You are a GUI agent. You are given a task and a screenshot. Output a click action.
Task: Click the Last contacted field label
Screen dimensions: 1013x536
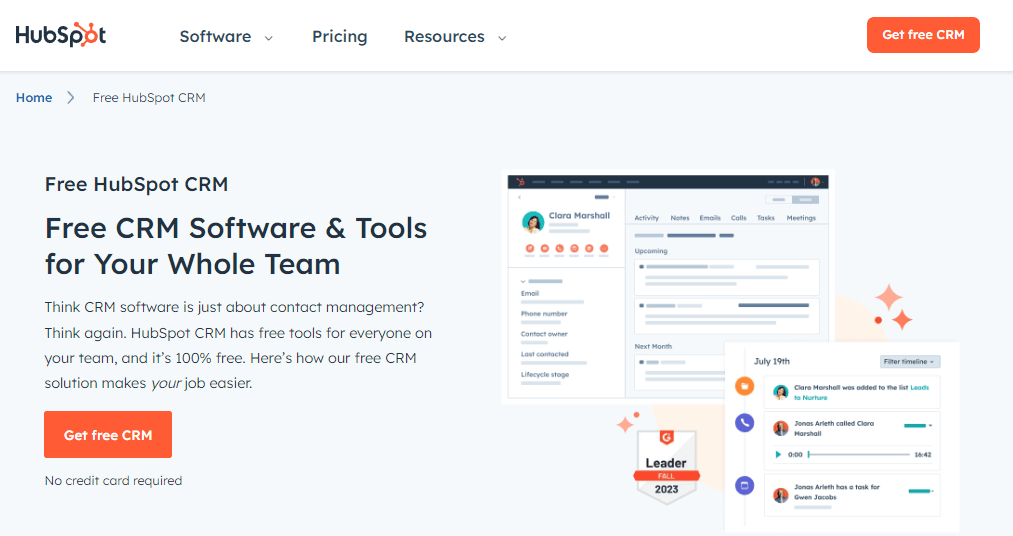coord(545,354)
